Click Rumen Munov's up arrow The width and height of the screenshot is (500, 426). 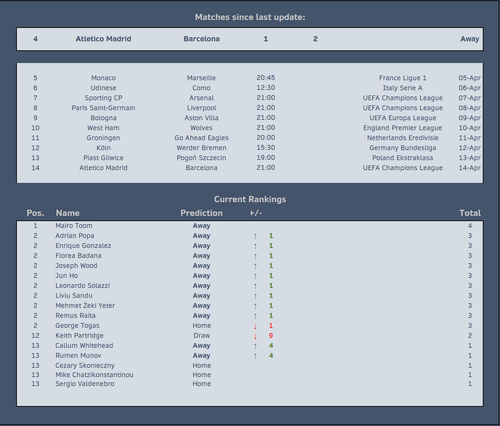tap(255, 356)
